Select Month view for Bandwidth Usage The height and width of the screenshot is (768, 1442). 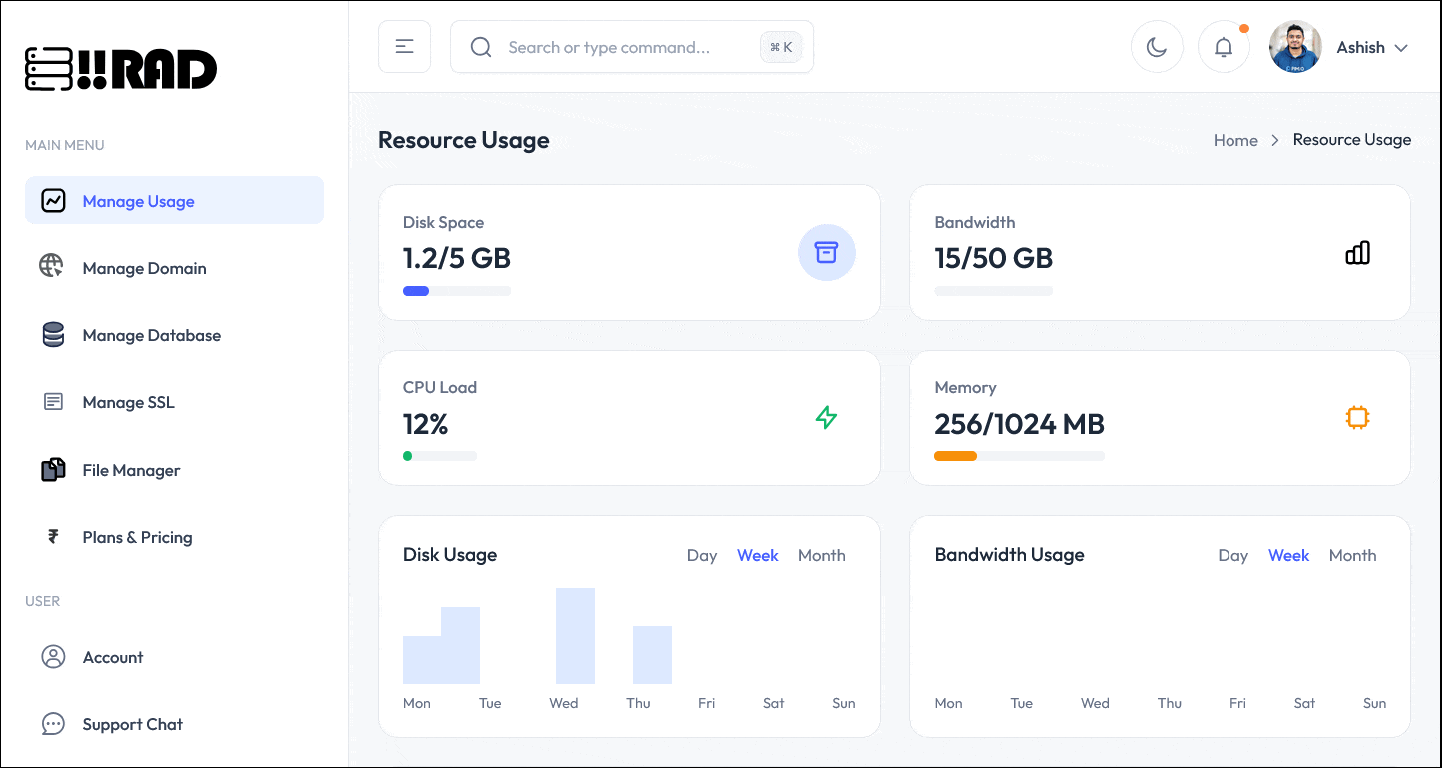(x=1352, y=555)
